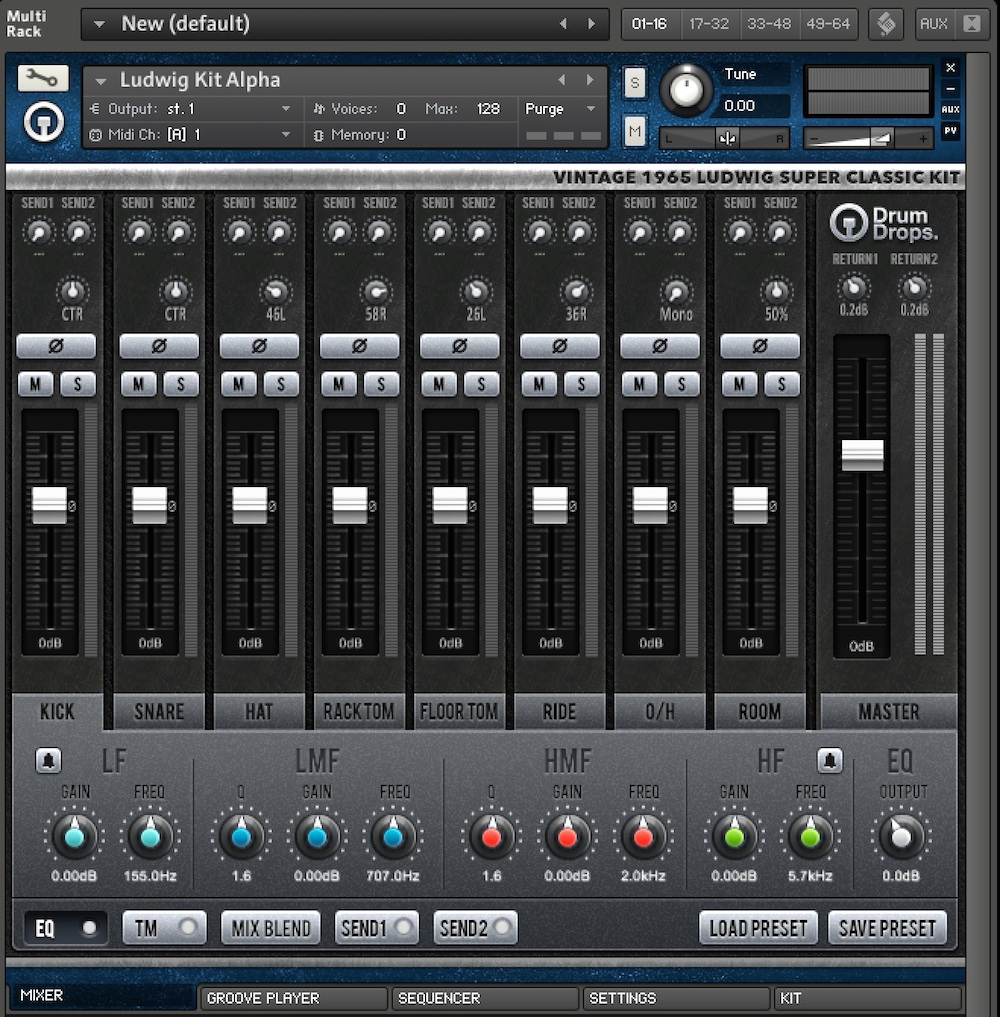Click the Tune value field
Image resolution: width=1000 pixels, height=1017 pixels.
(752, 106)
